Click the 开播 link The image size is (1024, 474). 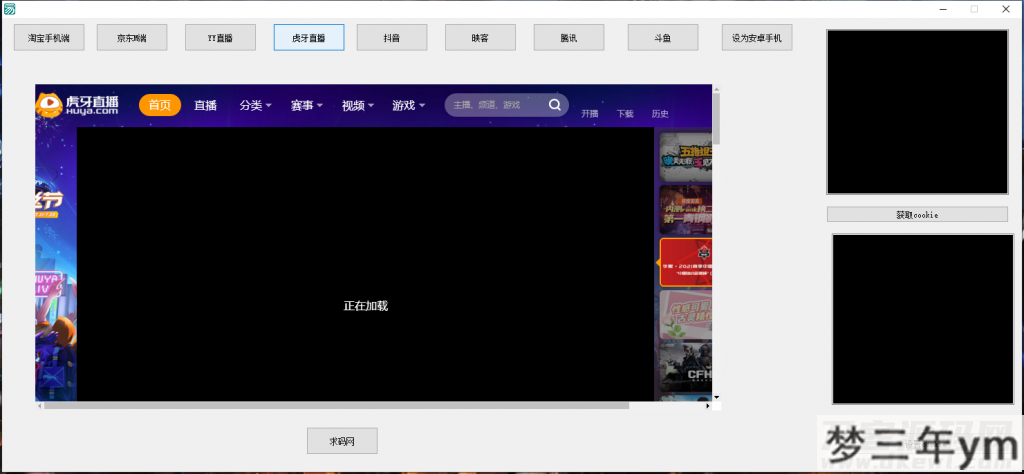[x=590, y=114]
